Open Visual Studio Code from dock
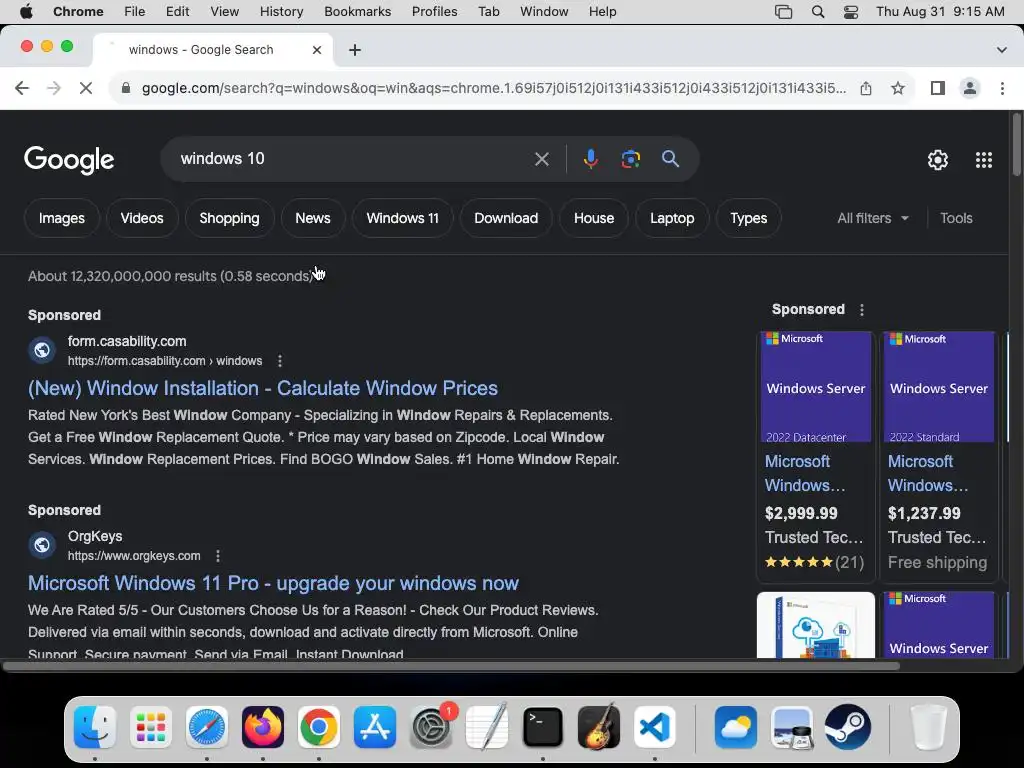This screenshot has width=1024, height=768. point(654,727)
